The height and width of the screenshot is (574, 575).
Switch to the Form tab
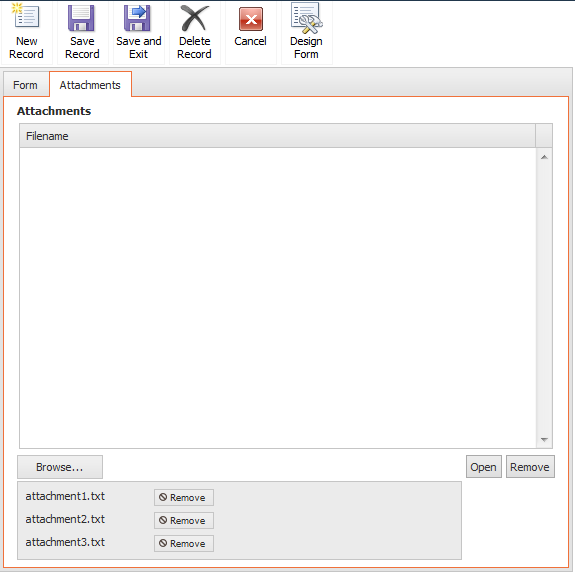(x=26, y=85)
